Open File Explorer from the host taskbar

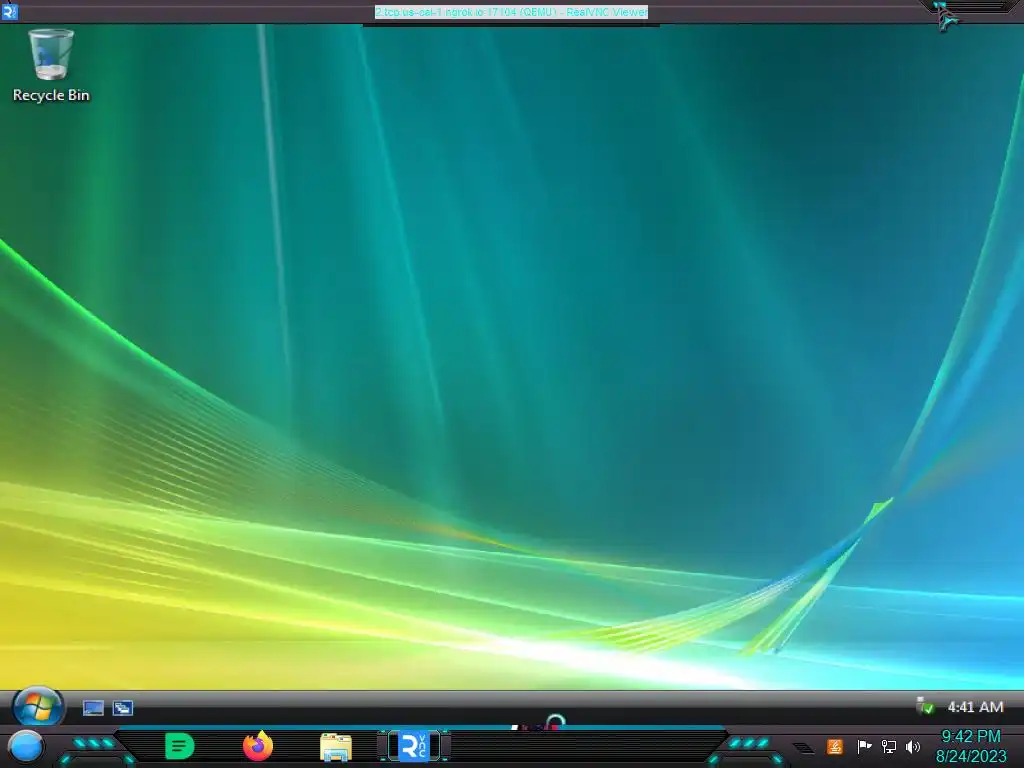336,747
